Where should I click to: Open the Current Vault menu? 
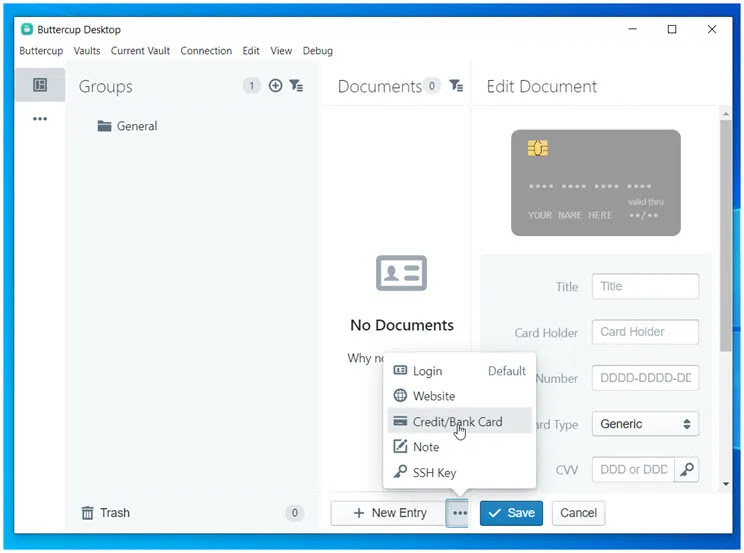140,51
